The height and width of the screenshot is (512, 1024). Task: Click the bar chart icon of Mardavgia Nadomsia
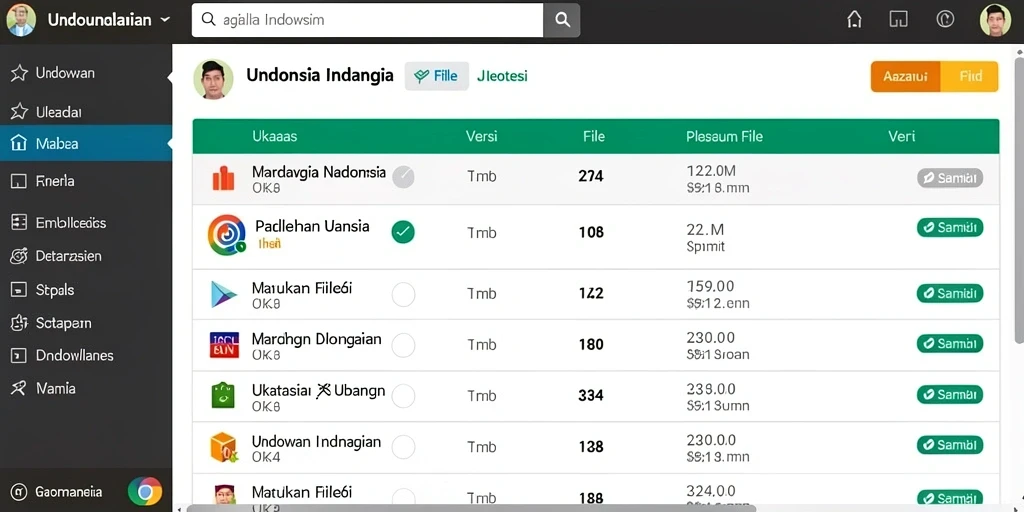click(223, 178)
